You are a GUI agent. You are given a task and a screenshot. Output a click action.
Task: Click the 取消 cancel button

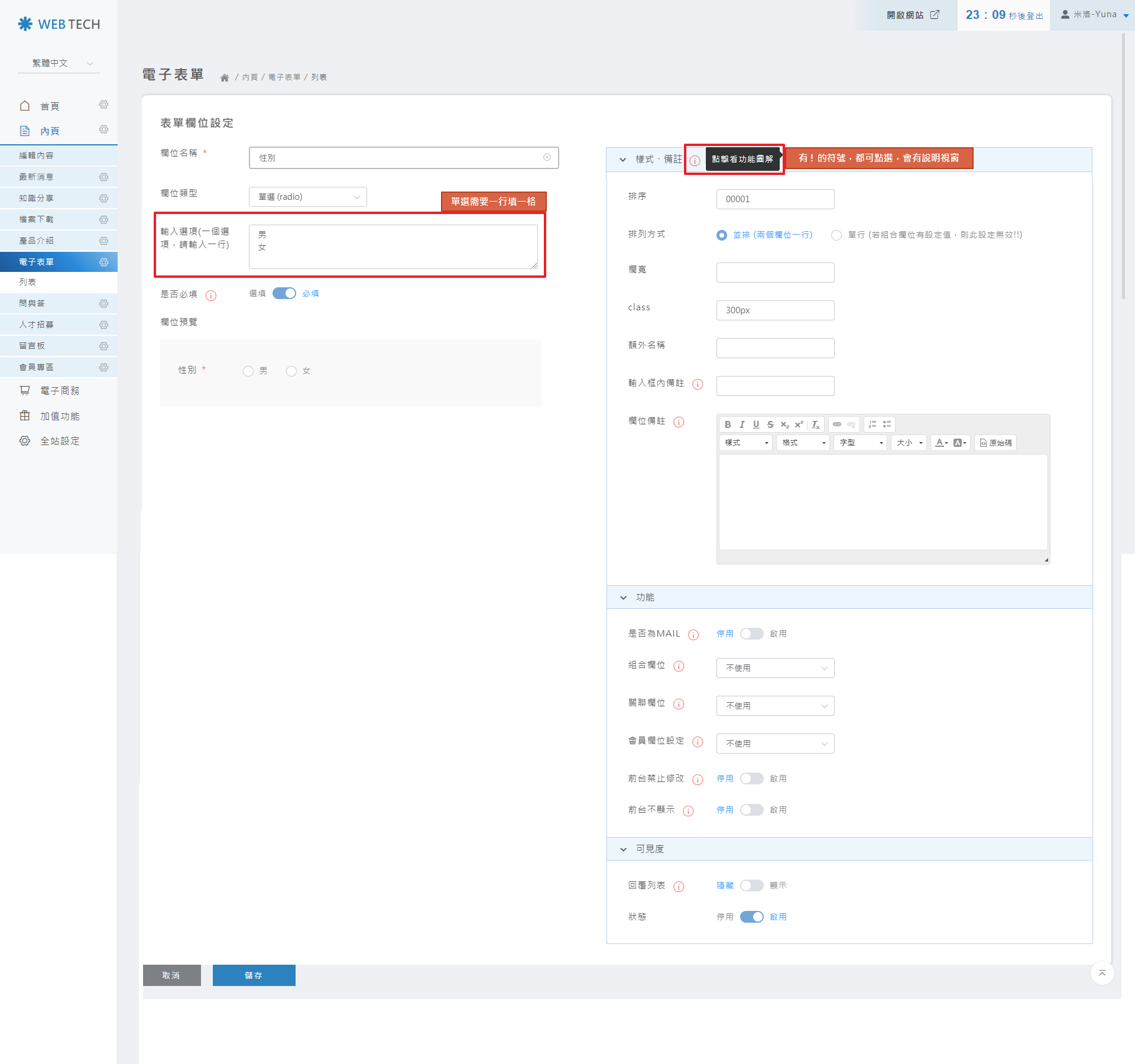tap(171, 975)
